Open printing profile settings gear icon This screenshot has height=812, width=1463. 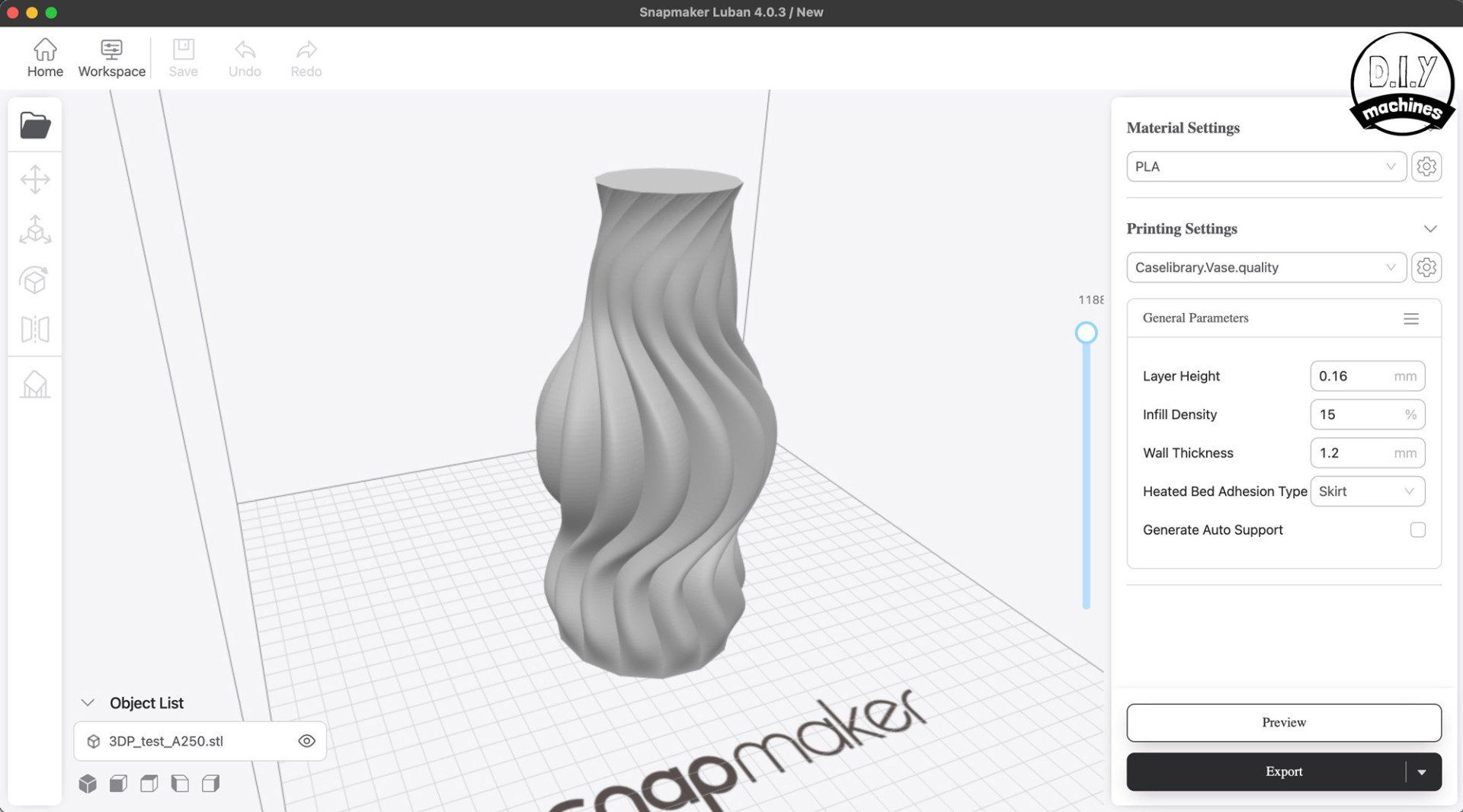pyautogui.click(x=1426, y=267)
